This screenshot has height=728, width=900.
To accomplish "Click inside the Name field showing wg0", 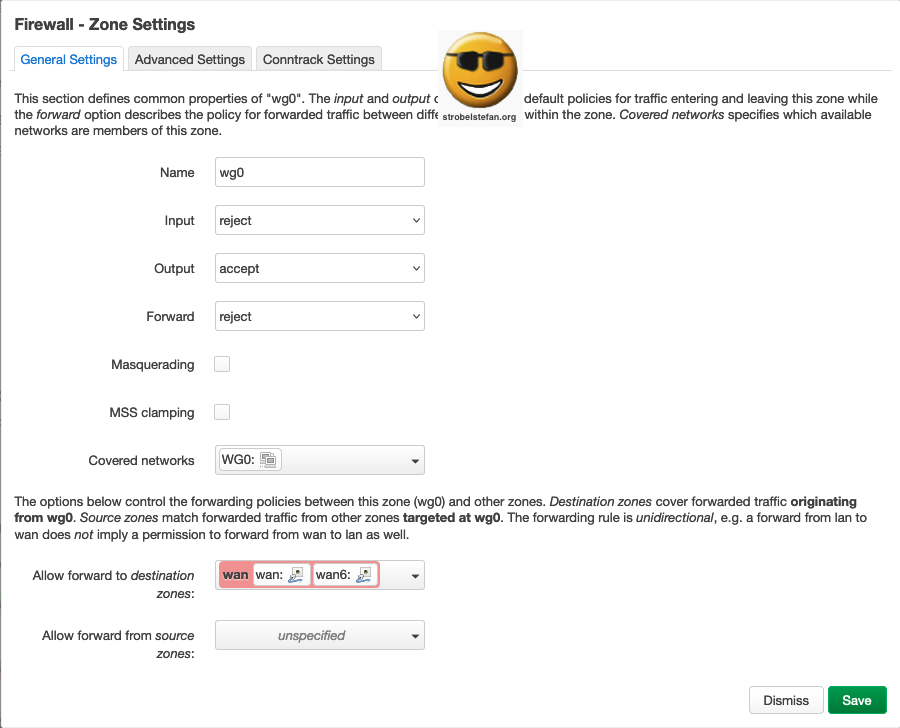I will (x=319, y=172).
